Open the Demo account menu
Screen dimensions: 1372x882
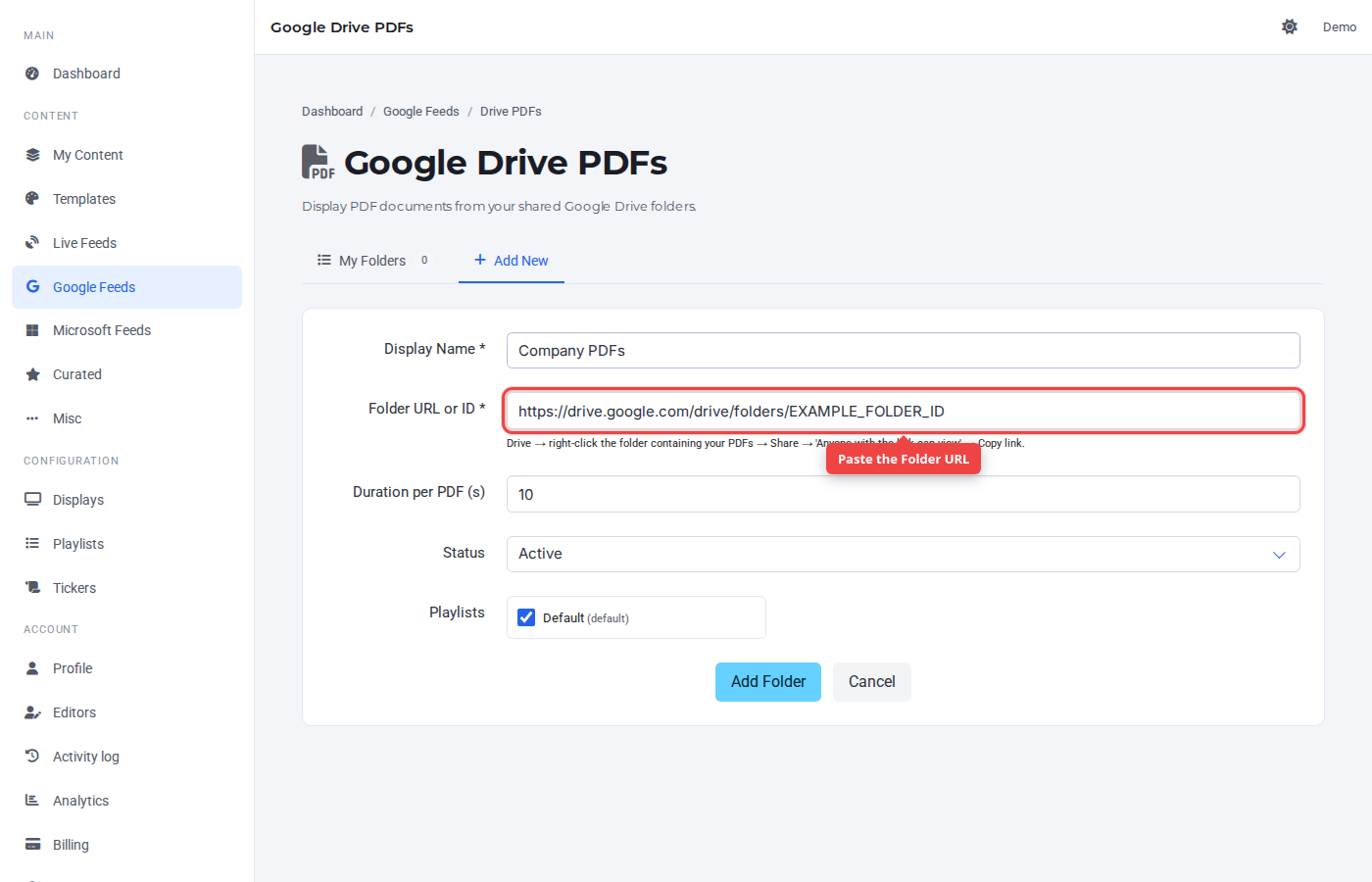click(x=1340, y=26)
